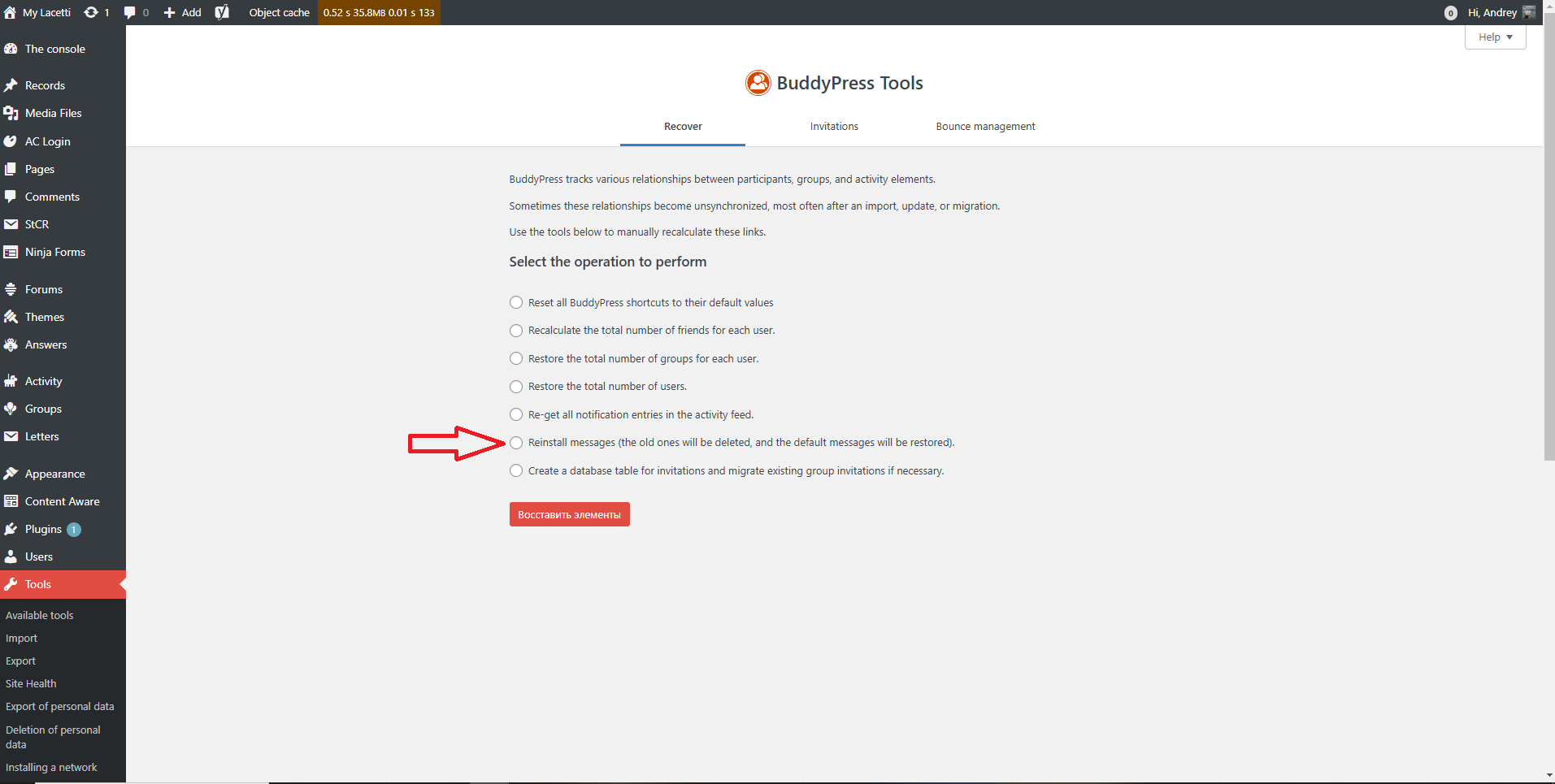Click the Plugins plug icon

click(x=11, y=529)
